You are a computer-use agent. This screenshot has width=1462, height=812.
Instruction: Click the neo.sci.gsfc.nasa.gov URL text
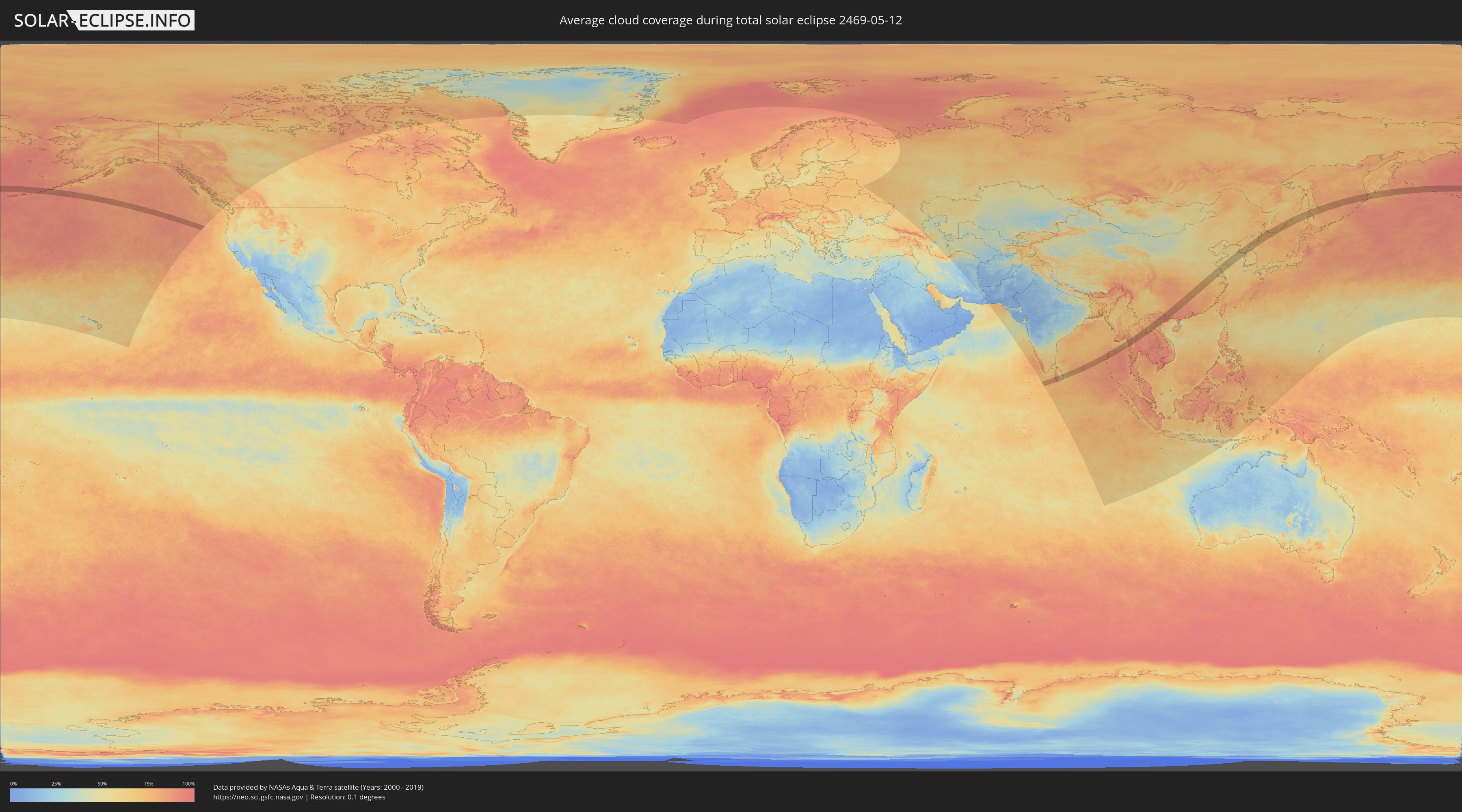[x=257, y=797]
